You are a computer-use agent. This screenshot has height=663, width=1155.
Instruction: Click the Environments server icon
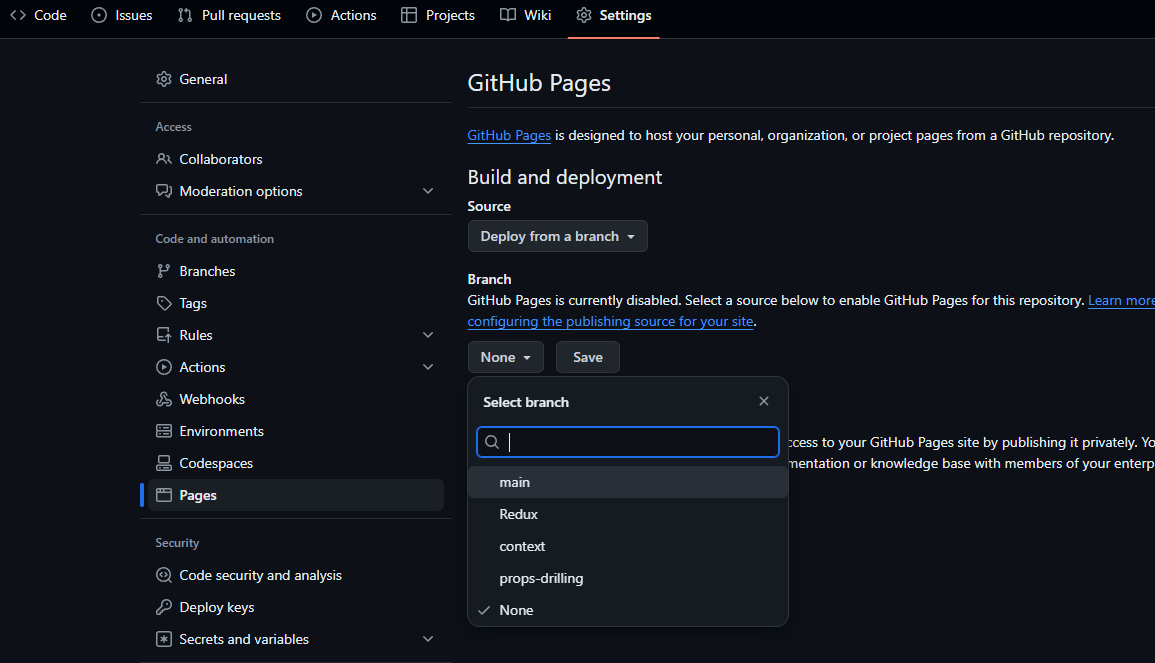[164, 431]
